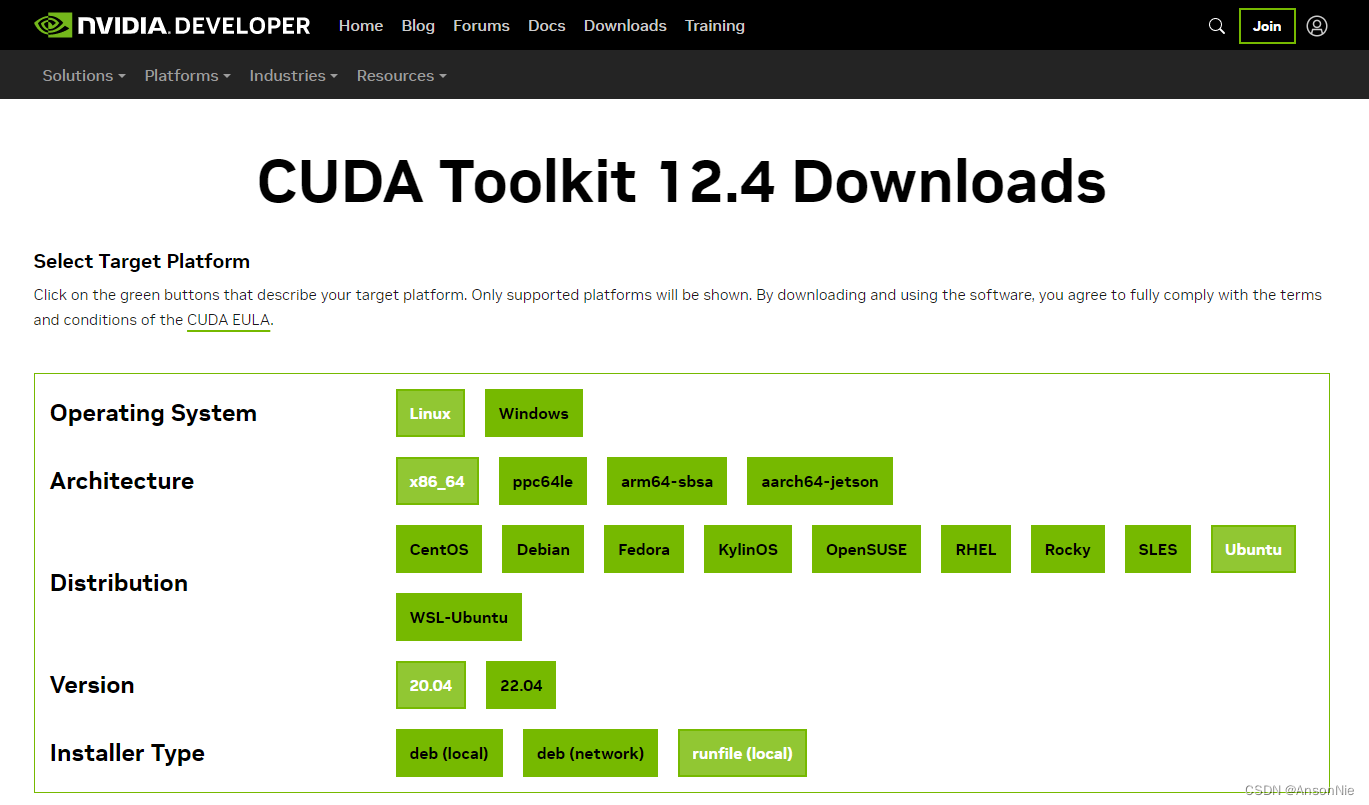This screenshot has height=805, width=1369.
Task: Open the Training menu item
Action: click(715, 26)
